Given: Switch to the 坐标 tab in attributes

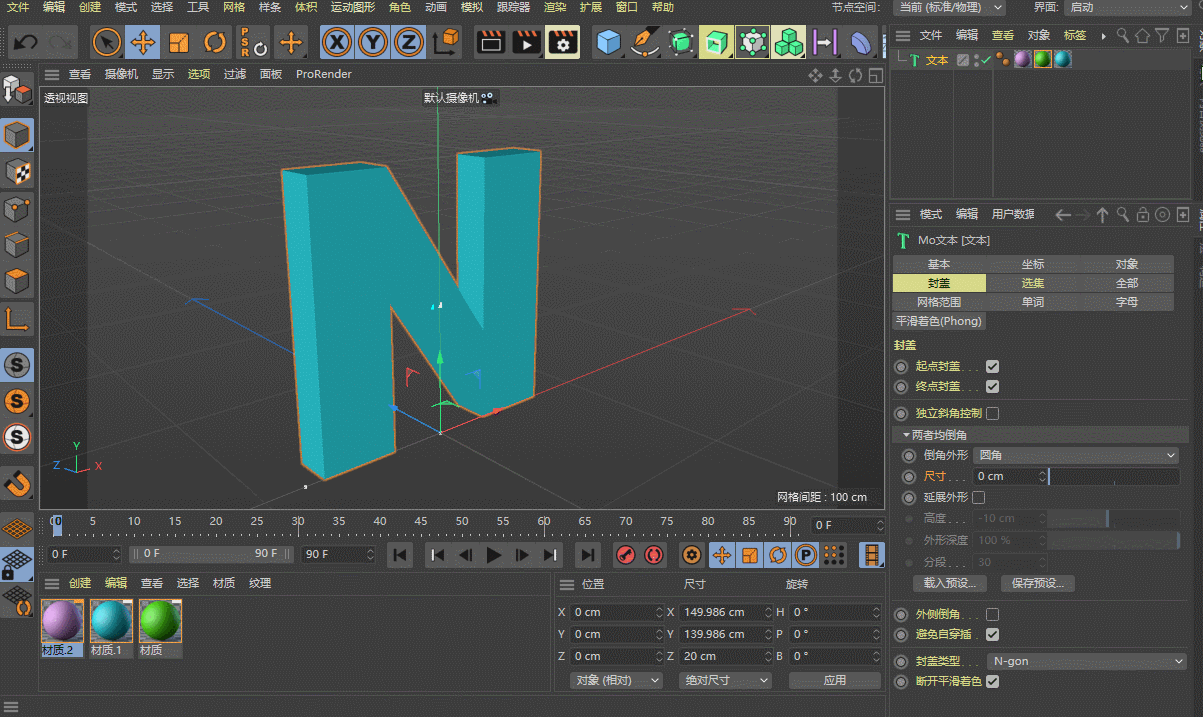Looking at the screenshot, I should 1031,264.
